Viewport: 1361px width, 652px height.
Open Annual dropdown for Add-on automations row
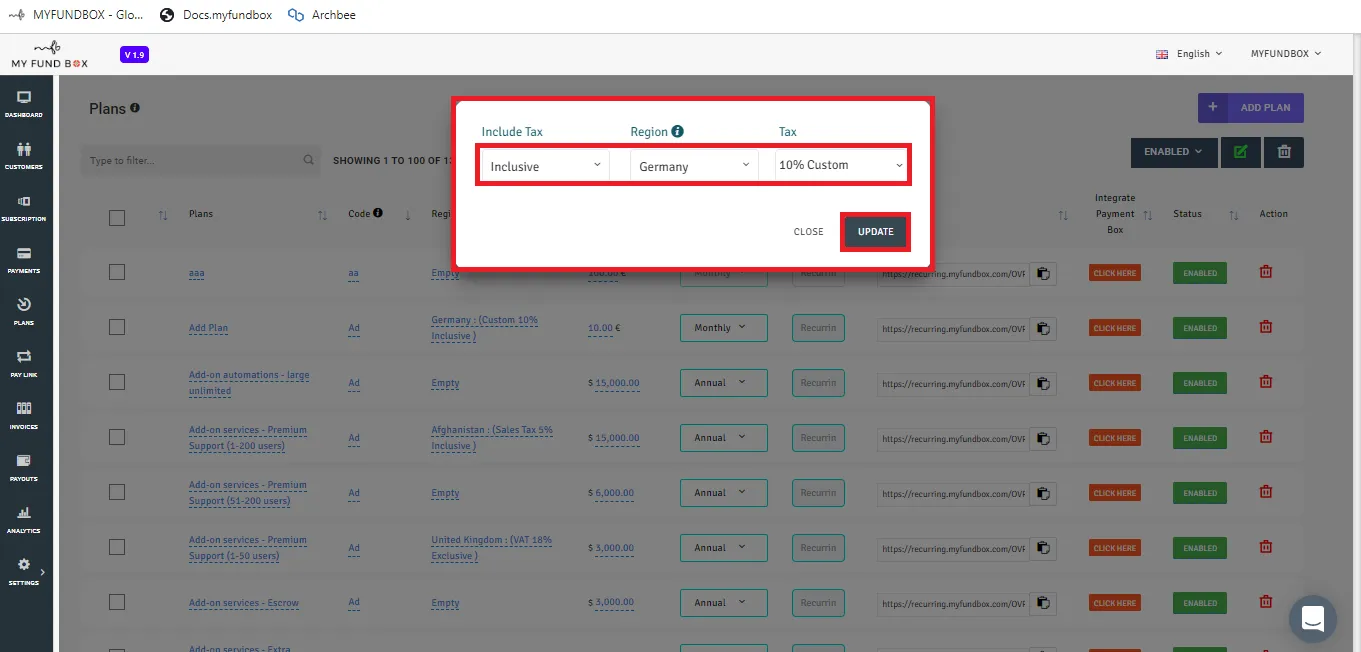(x=723, y=383)
